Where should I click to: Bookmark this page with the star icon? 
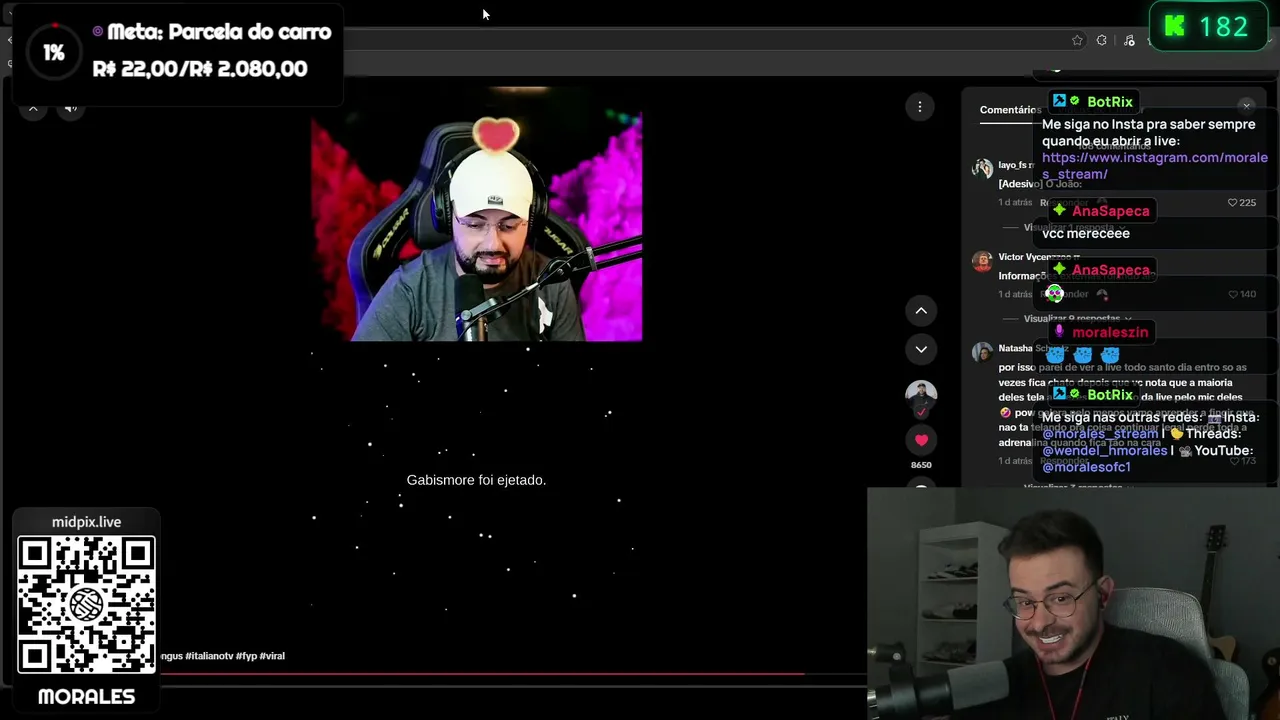[1077, 41]
